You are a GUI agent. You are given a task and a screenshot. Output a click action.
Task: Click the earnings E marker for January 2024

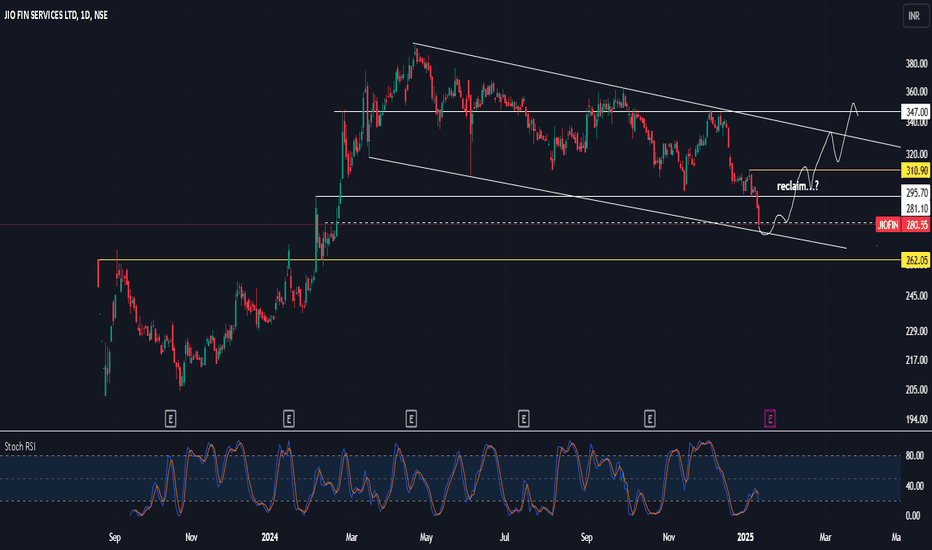[288, 419]
